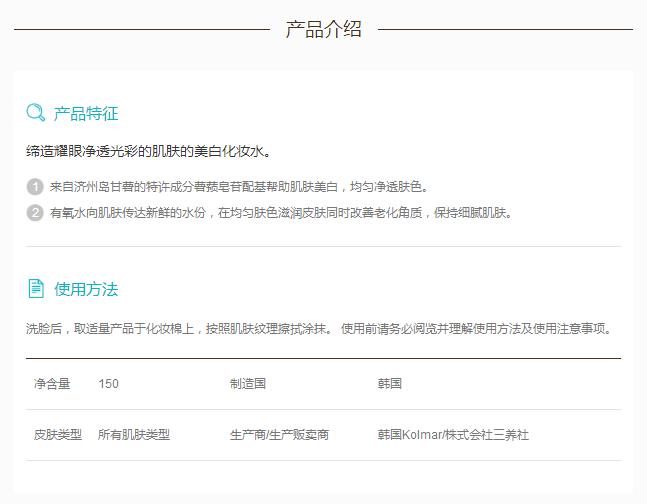Viewport: 647px width, 504px height.
Task: Click the 使用方法 heading text
Action: (x=86, y=290)
